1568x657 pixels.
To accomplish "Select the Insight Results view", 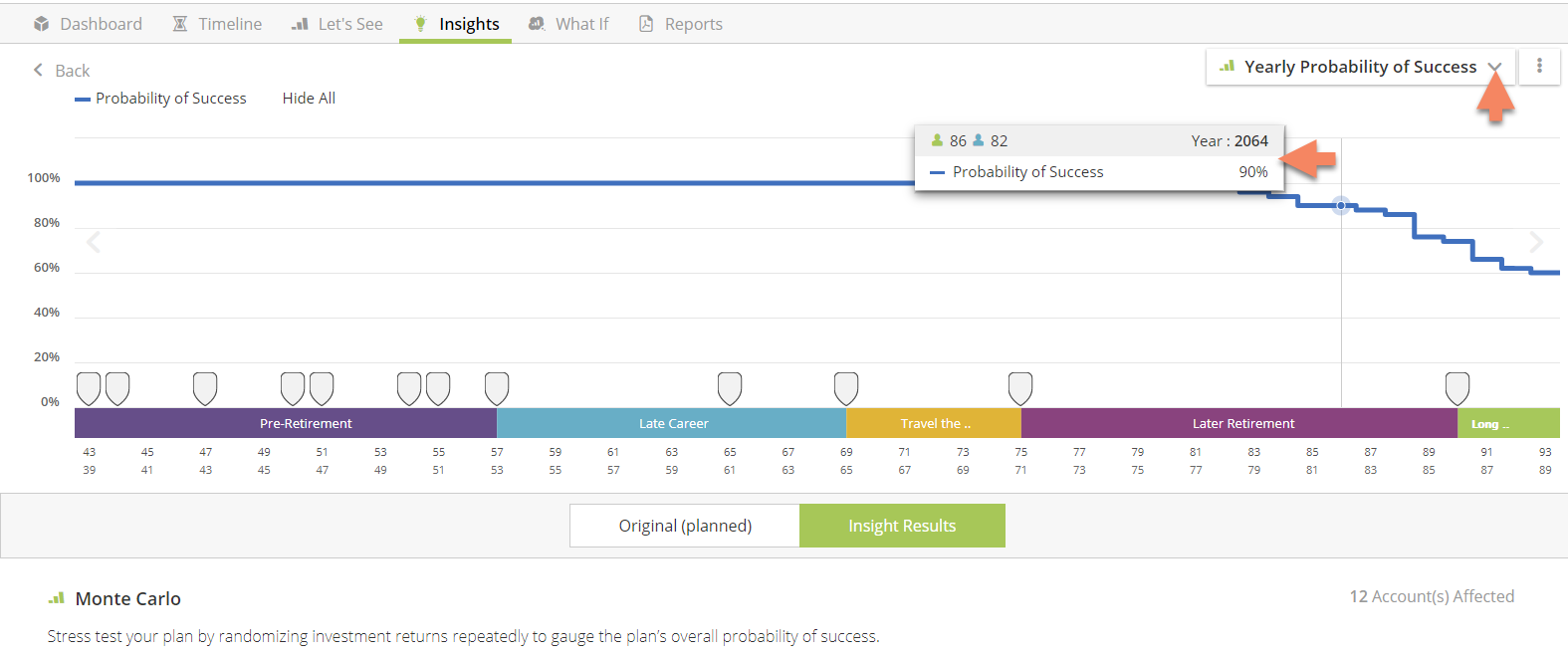I will 902,526.
